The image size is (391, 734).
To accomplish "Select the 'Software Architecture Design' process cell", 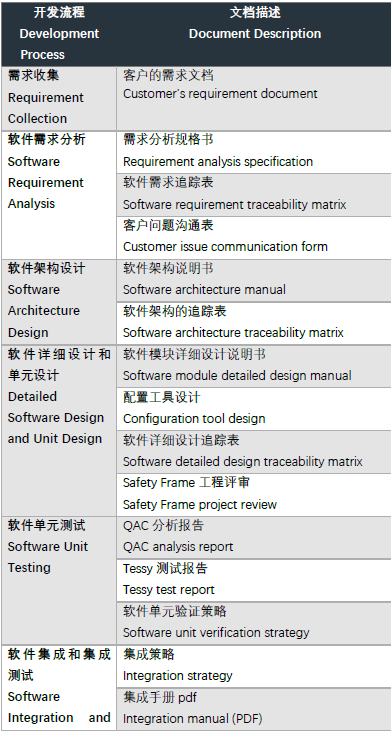I will 59,302.
